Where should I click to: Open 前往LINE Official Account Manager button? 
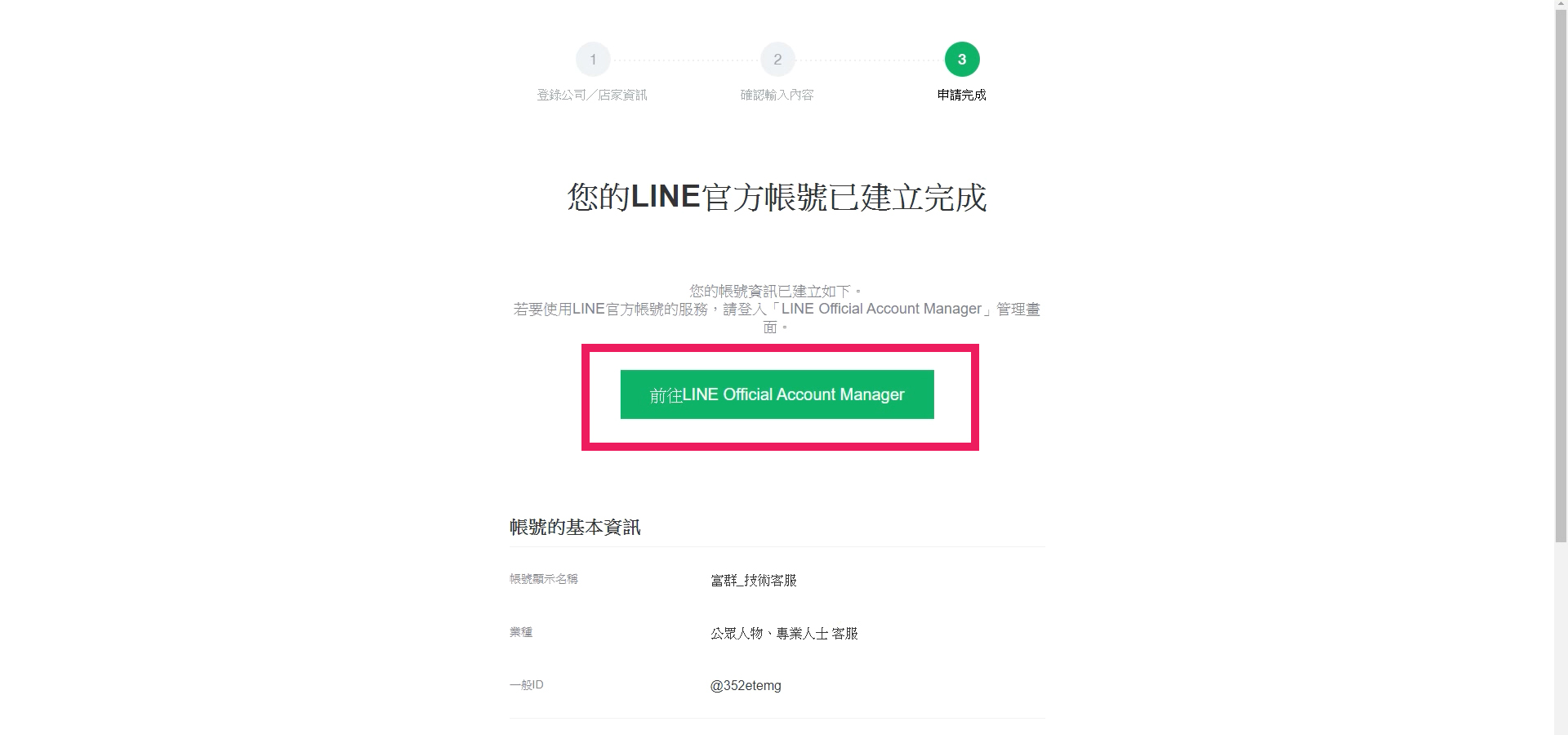[777, 394]
